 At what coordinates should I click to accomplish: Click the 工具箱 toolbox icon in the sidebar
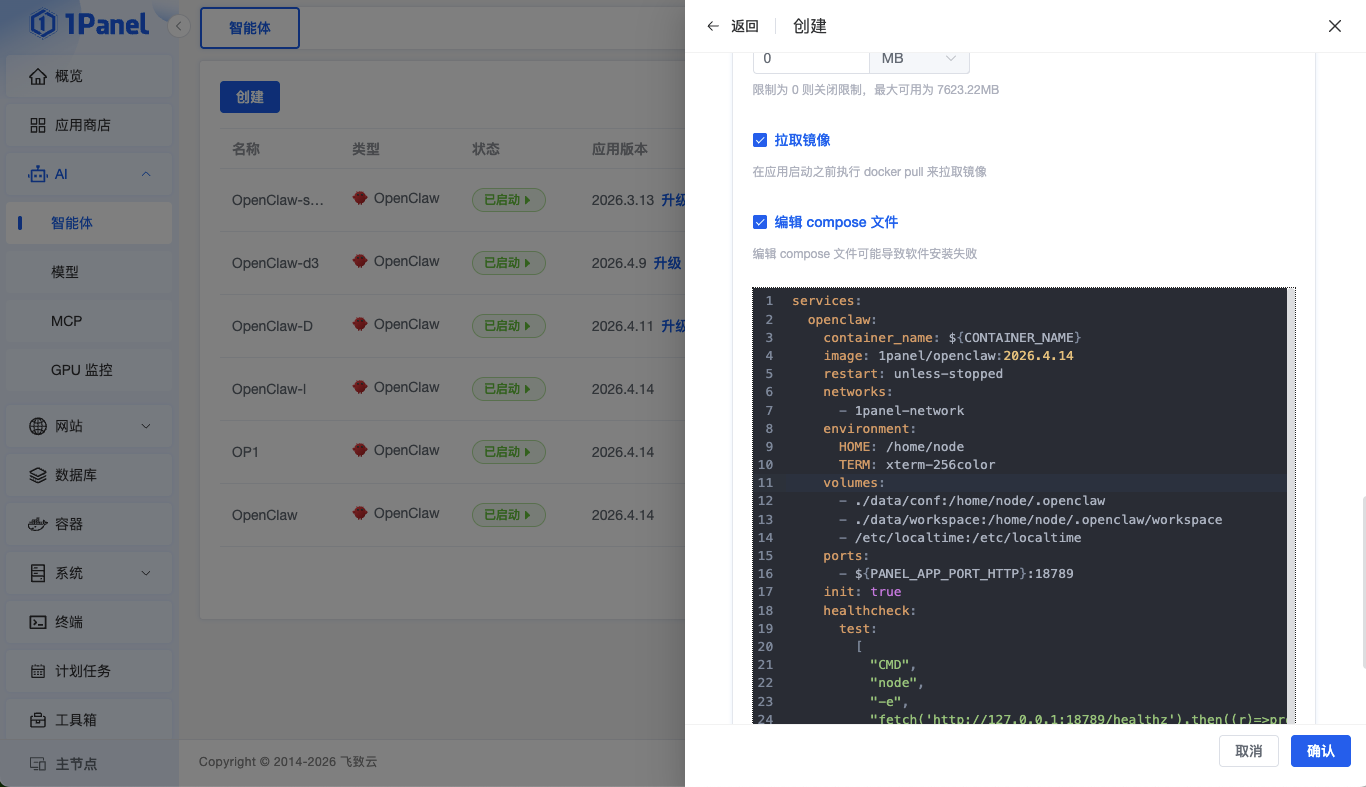38,720
